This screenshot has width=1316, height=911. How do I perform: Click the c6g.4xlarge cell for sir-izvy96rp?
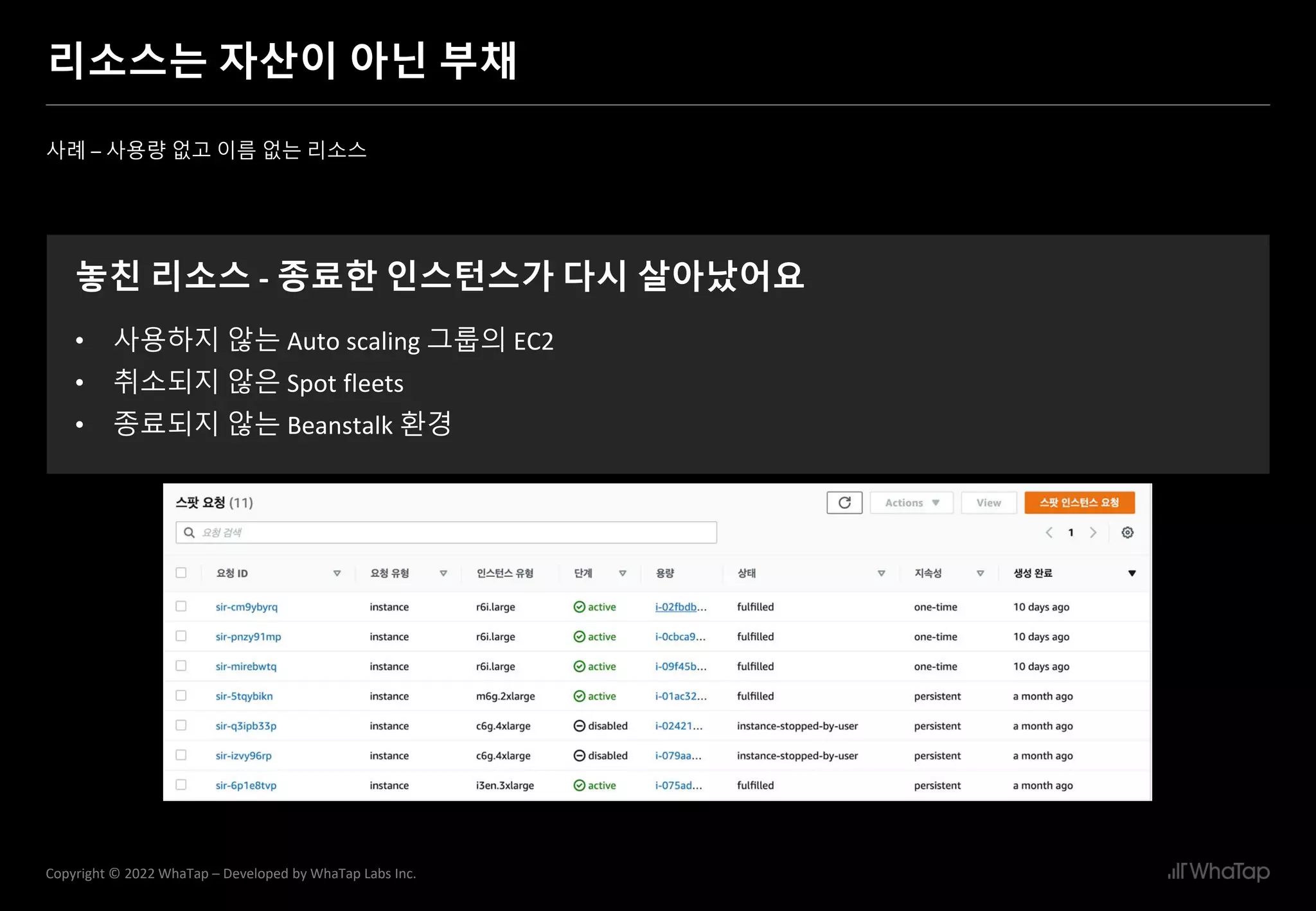click(x=503, y=756)
